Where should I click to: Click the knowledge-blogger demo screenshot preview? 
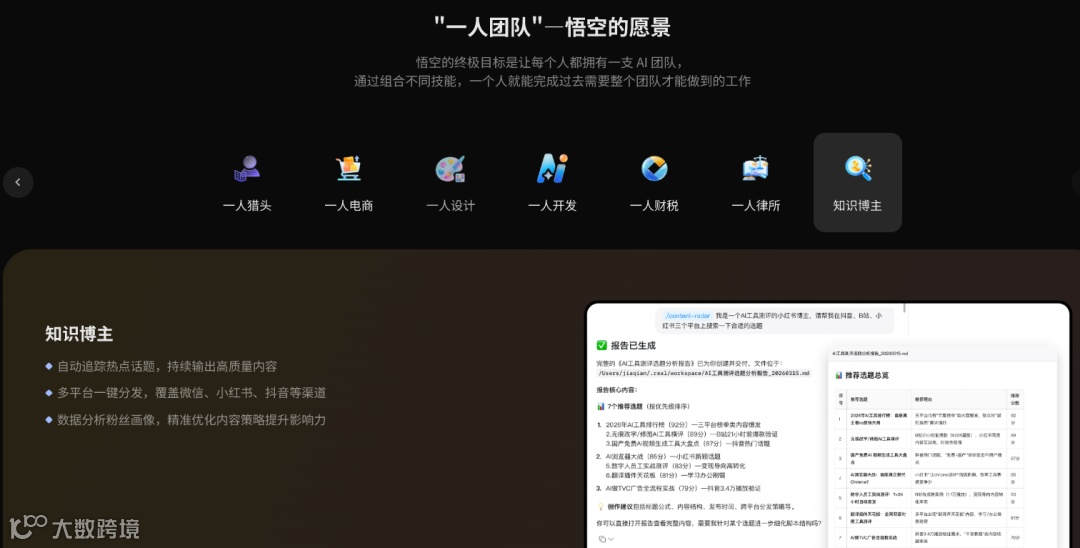[828, 425]
